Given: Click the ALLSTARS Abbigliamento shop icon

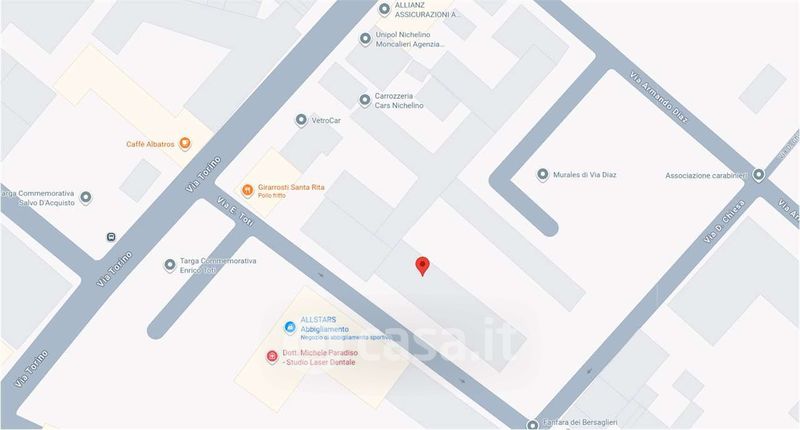Looking at the screenshot, I should click(290, 327).
